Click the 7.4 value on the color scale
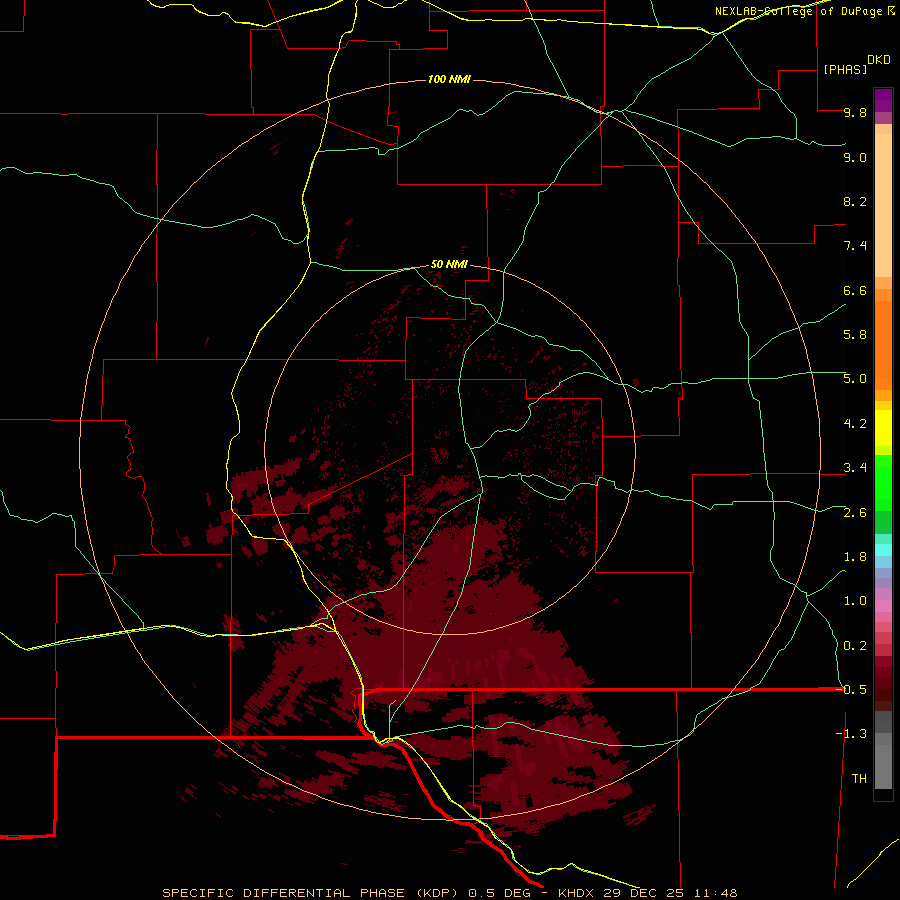 (855, 246)
